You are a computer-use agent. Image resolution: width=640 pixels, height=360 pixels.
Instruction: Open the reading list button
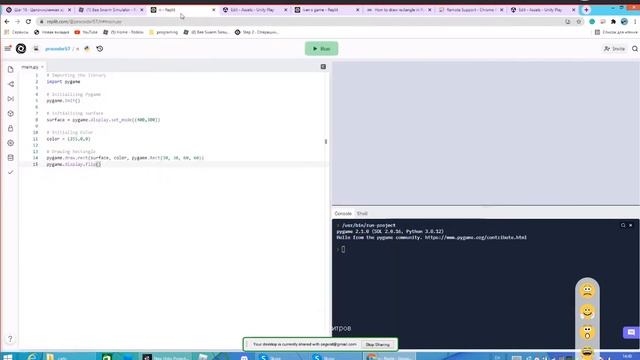click(x=616, y=32)
